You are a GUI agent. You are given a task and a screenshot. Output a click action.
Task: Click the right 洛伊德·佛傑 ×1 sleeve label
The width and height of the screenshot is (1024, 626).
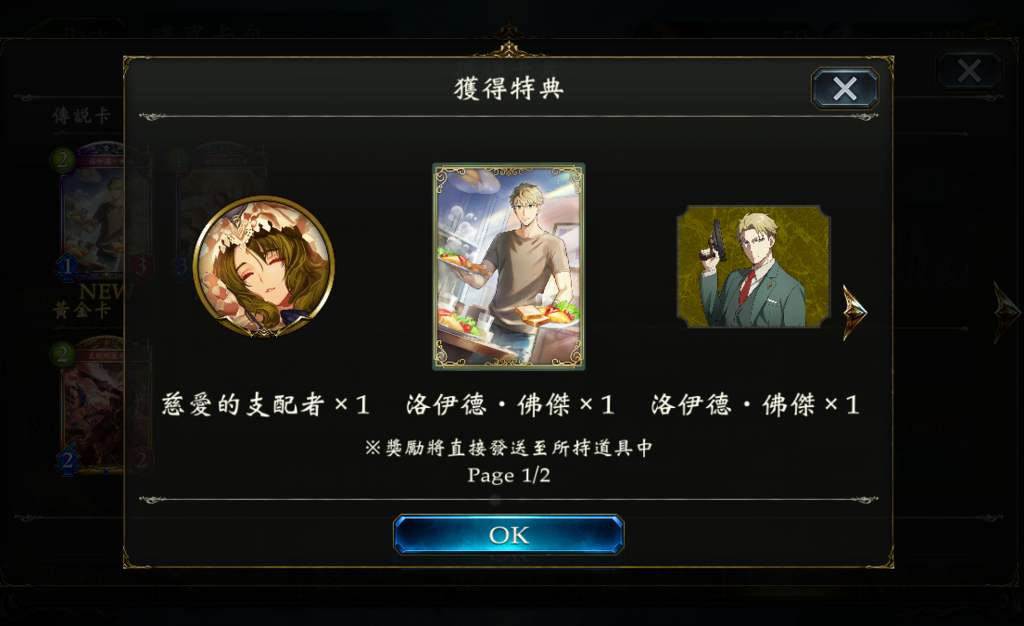(755, 405)
